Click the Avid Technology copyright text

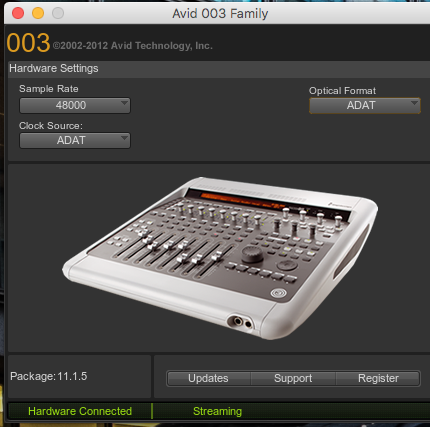pos(133,46)
